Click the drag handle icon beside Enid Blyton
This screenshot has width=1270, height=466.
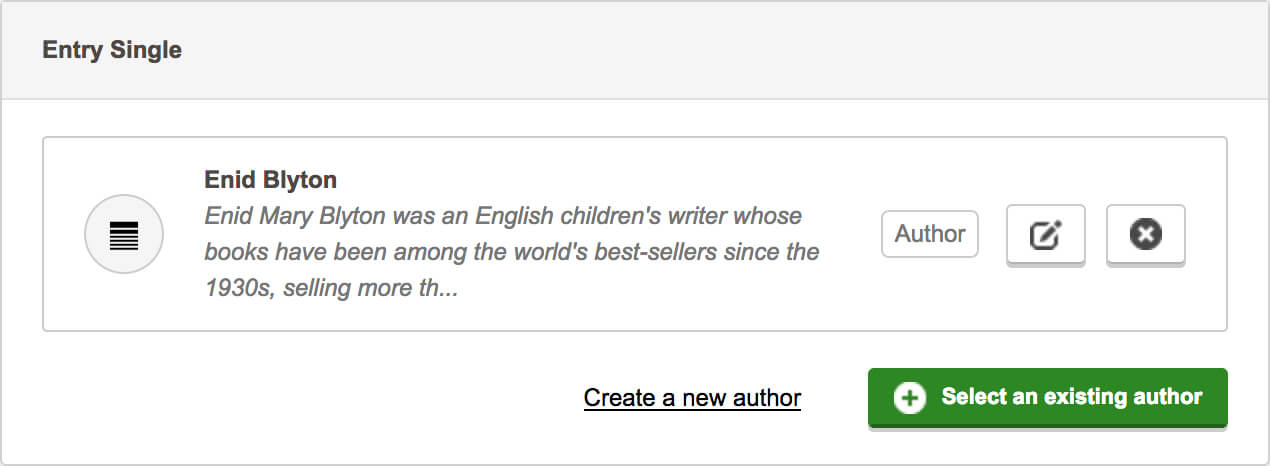click(124, 235)
